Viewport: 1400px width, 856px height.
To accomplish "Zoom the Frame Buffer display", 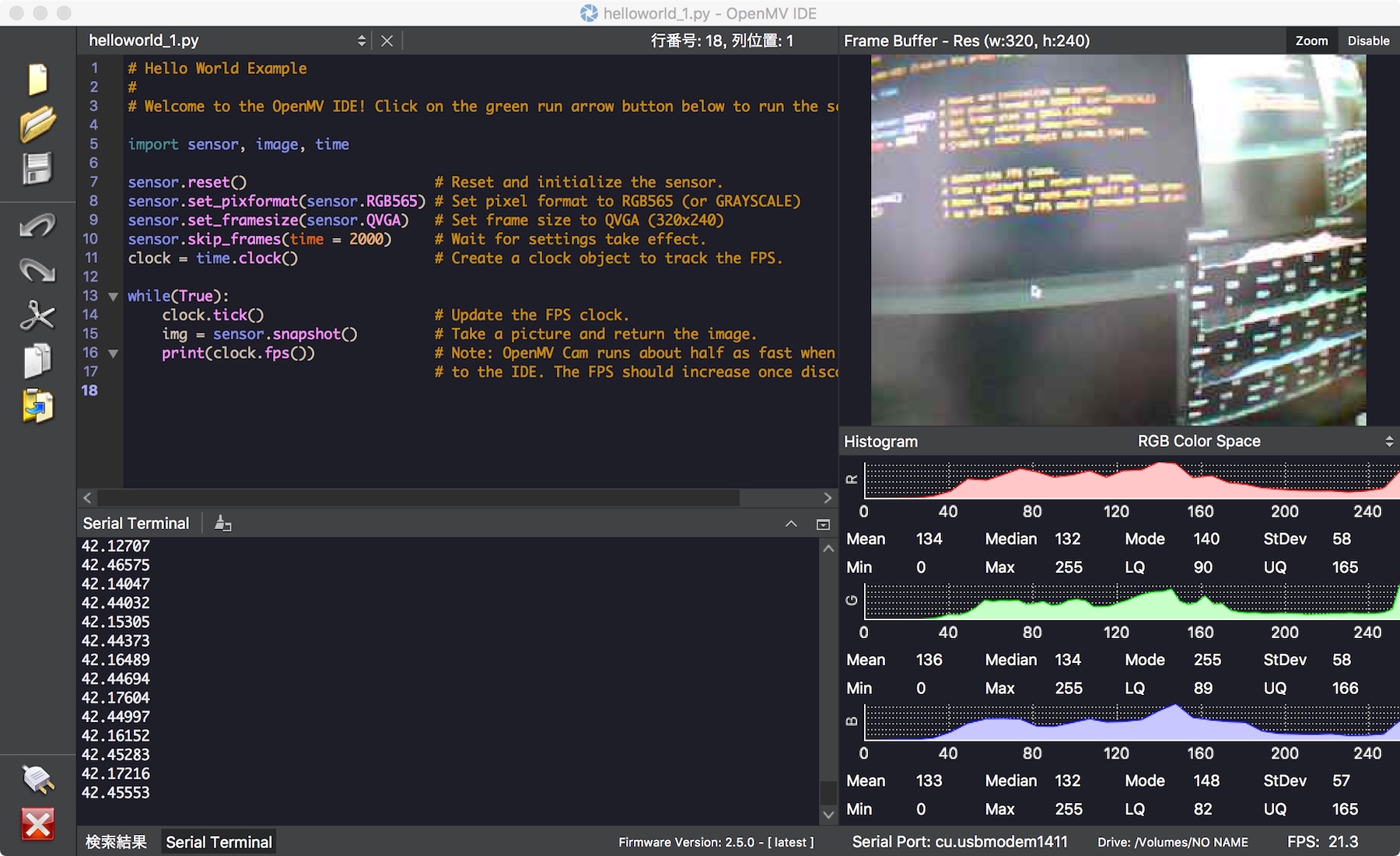I will [1311, 40].
